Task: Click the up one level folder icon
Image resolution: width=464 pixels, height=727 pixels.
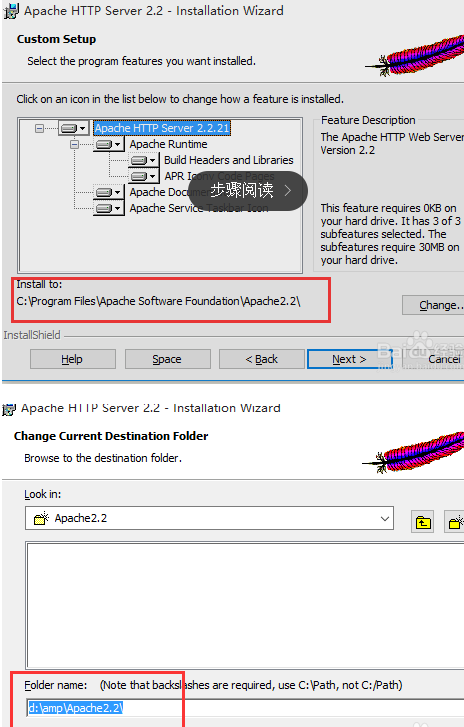Action: [x=423, y=523]
